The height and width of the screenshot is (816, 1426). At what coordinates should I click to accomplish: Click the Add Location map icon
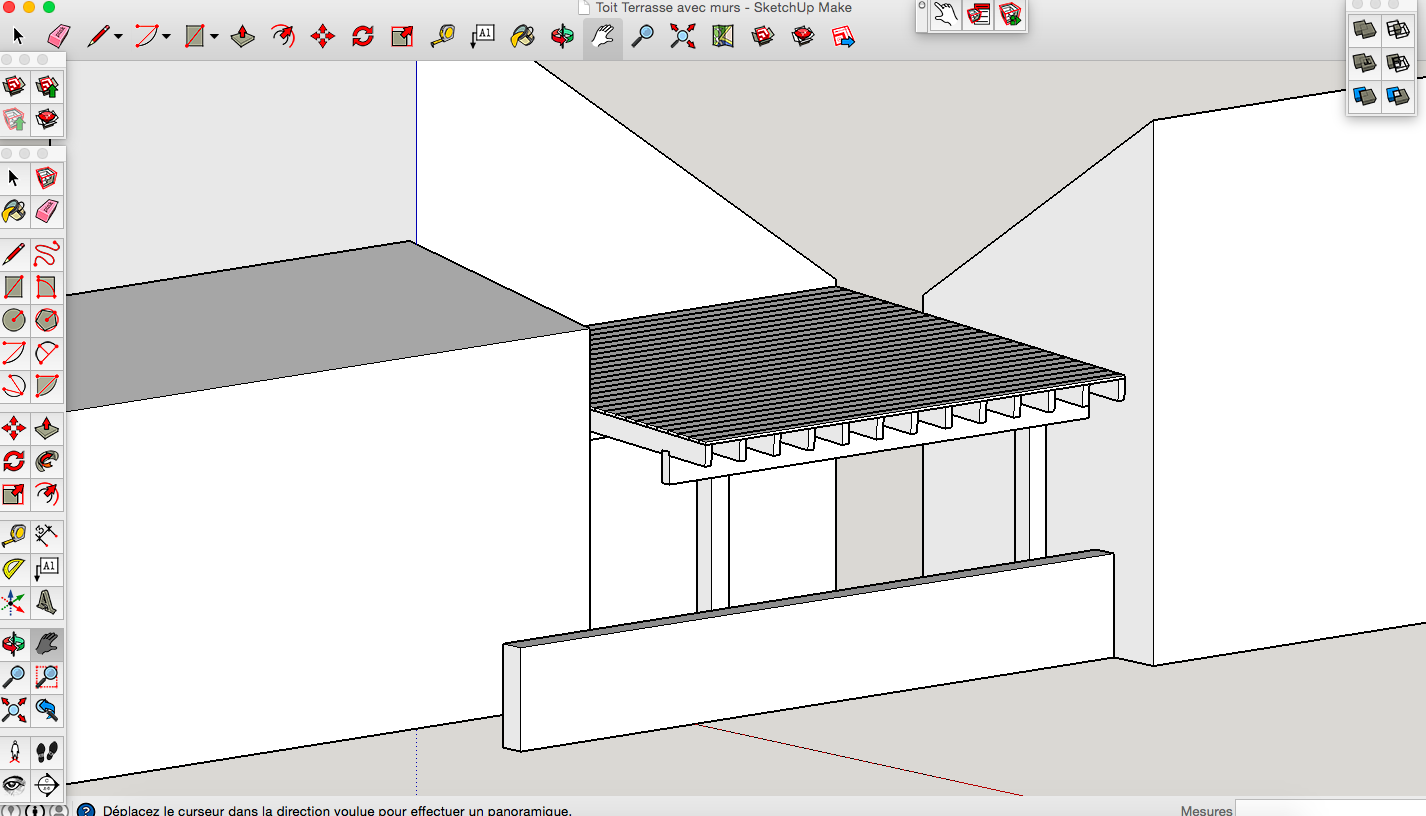pos(722,37)
